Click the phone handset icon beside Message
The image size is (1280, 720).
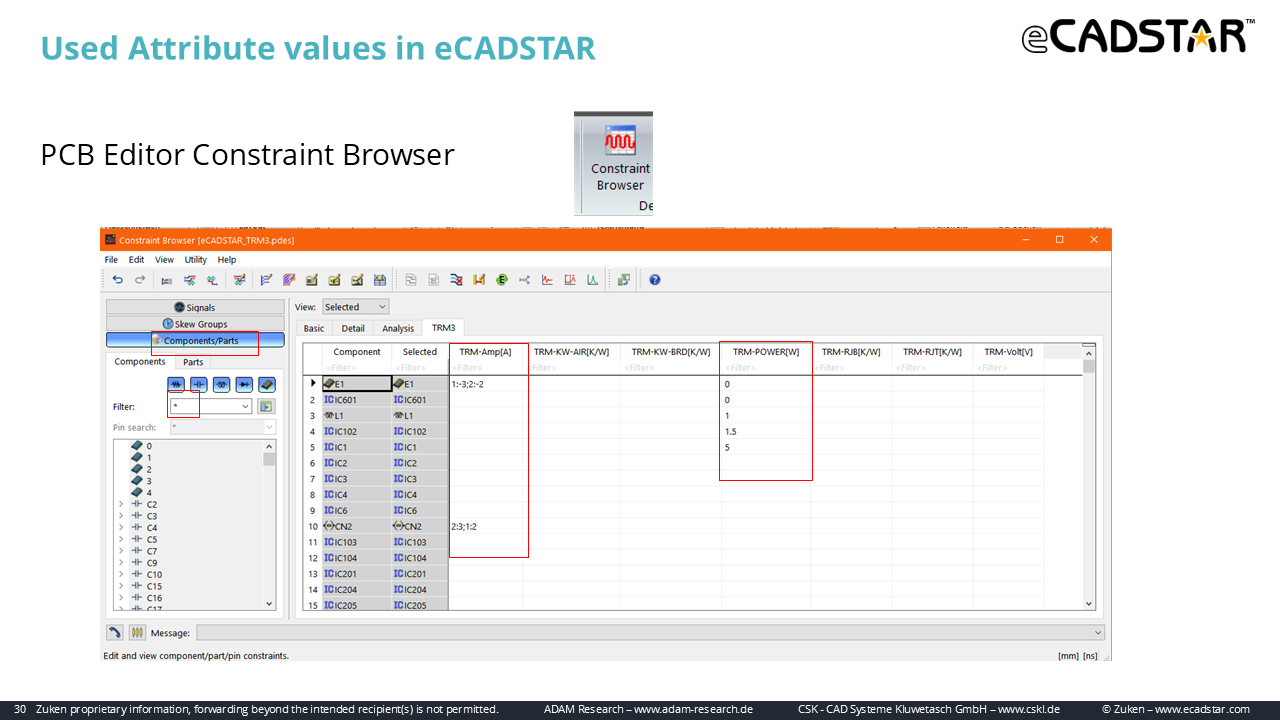(115, 632)
